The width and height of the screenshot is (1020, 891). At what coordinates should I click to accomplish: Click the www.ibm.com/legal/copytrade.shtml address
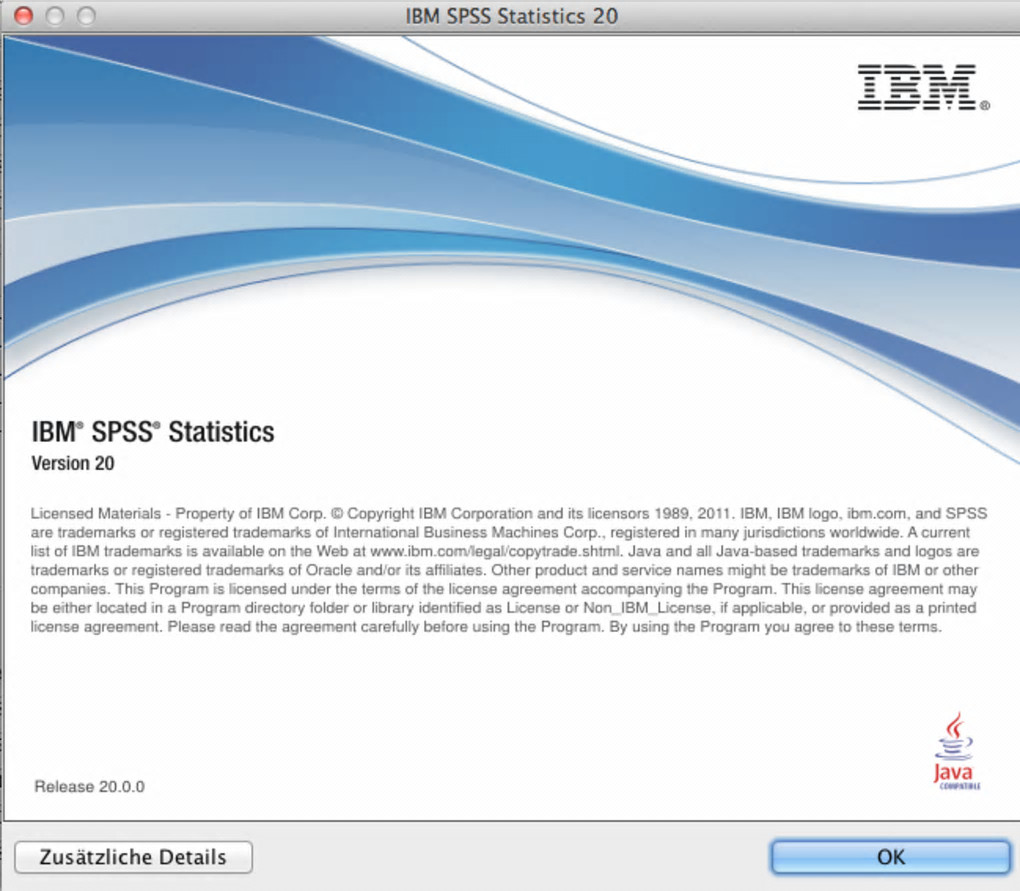[x=494, y=551]
